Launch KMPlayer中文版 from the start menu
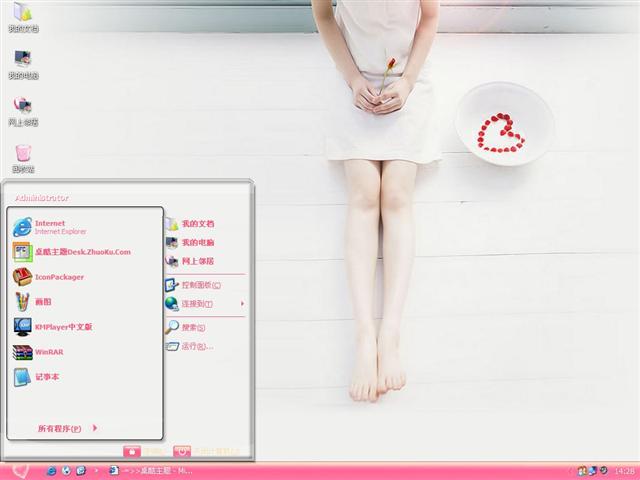Image resolution: width=640 pixels, height=480 pixels. pos(52,327)
